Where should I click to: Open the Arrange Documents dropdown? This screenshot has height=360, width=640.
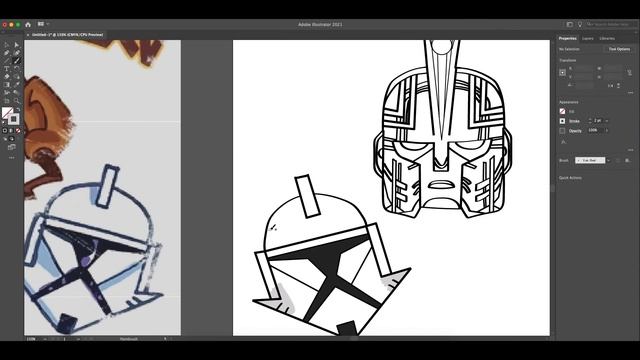tap(42, 24)
